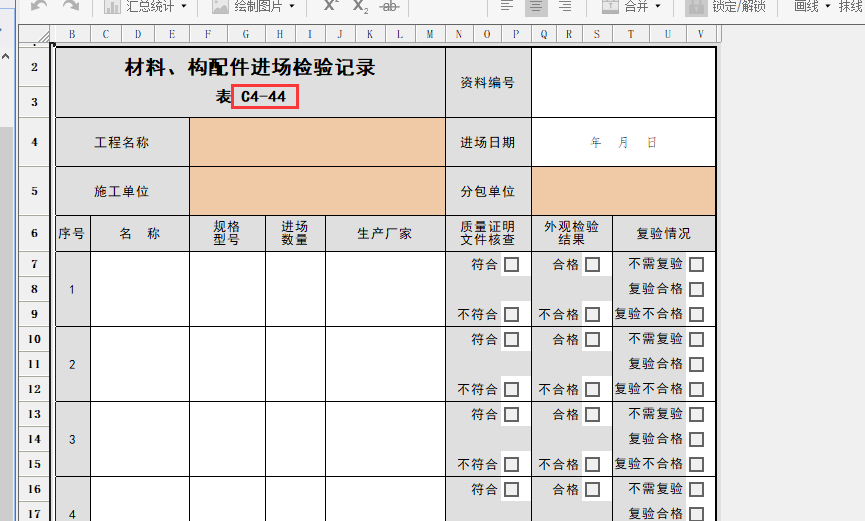865x521 pixels.
Task: Expand the 画线 dropdown arrow
Action: coord(827,6)
